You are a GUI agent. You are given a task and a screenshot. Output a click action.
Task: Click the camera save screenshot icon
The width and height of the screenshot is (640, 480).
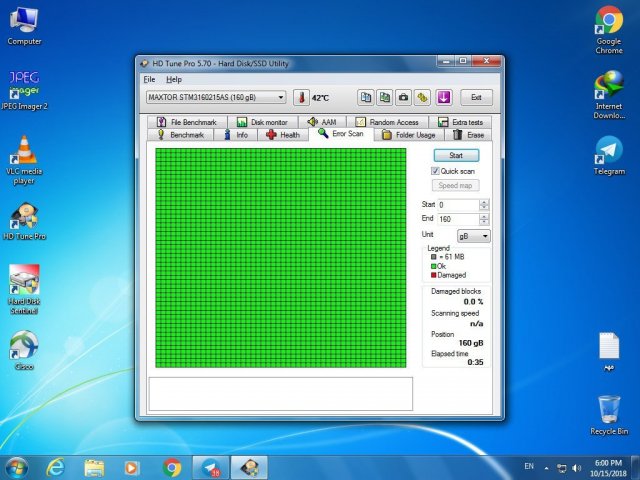click(x=403, y=97)
